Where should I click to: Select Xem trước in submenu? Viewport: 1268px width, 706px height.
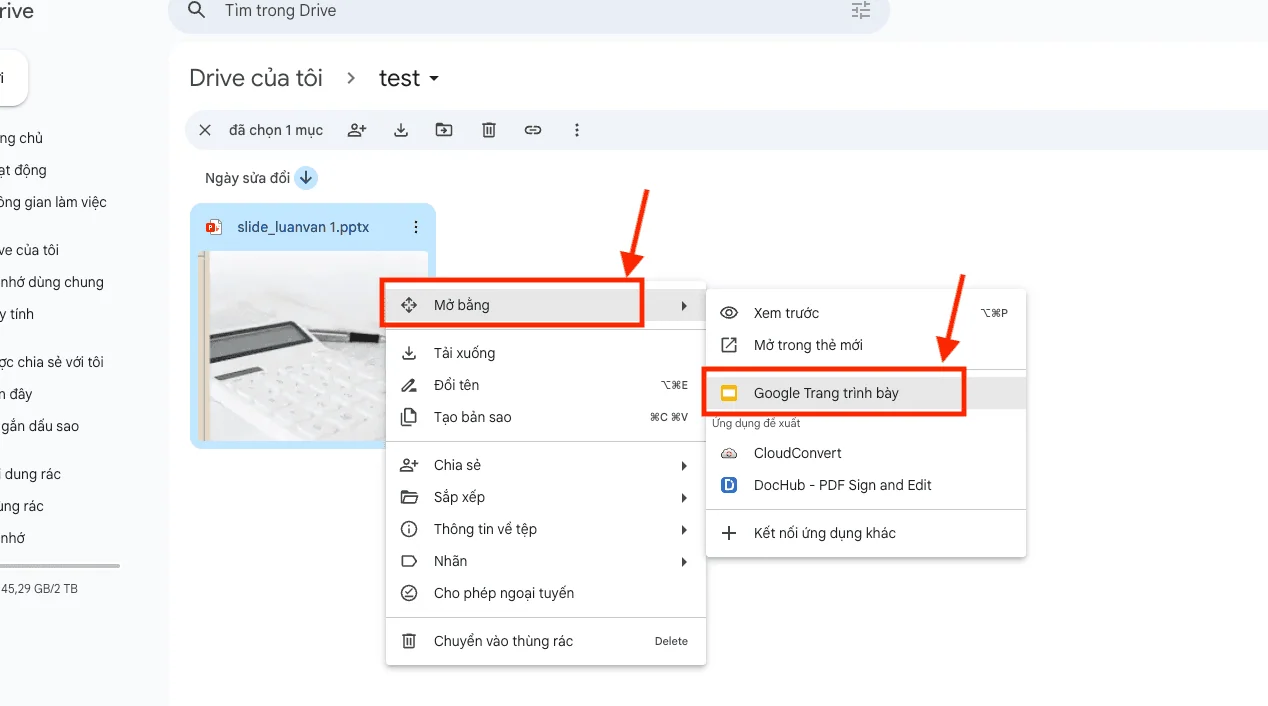(x=866, y=313)
